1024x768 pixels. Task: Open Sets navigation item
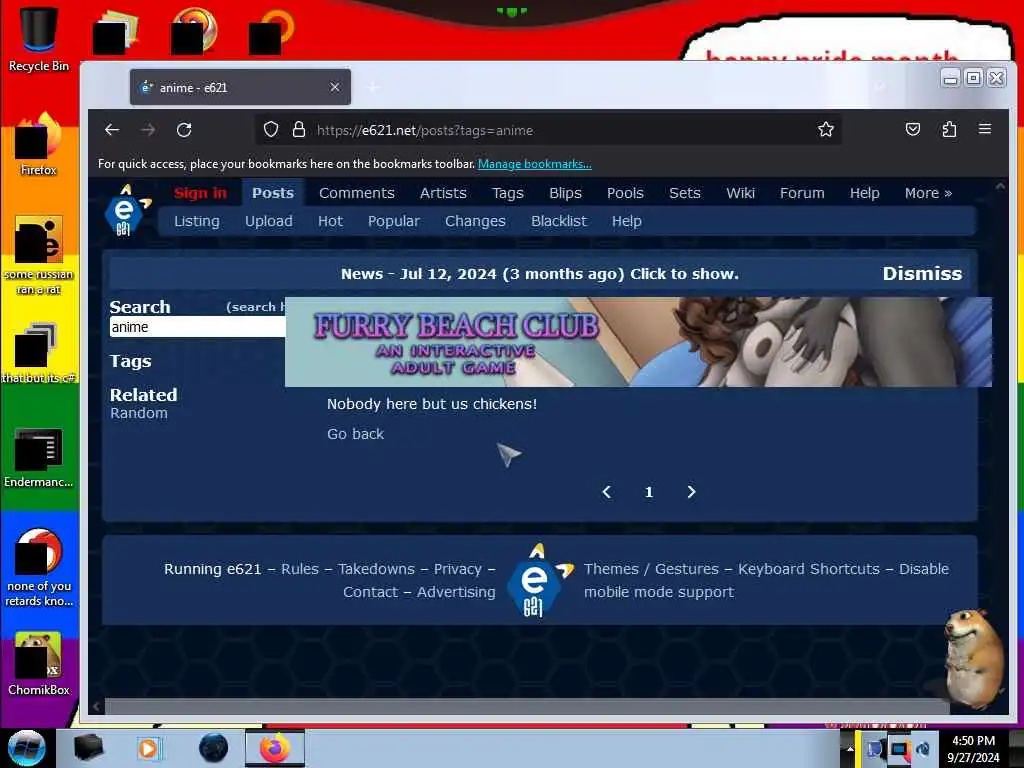click(x=684, y=193)
